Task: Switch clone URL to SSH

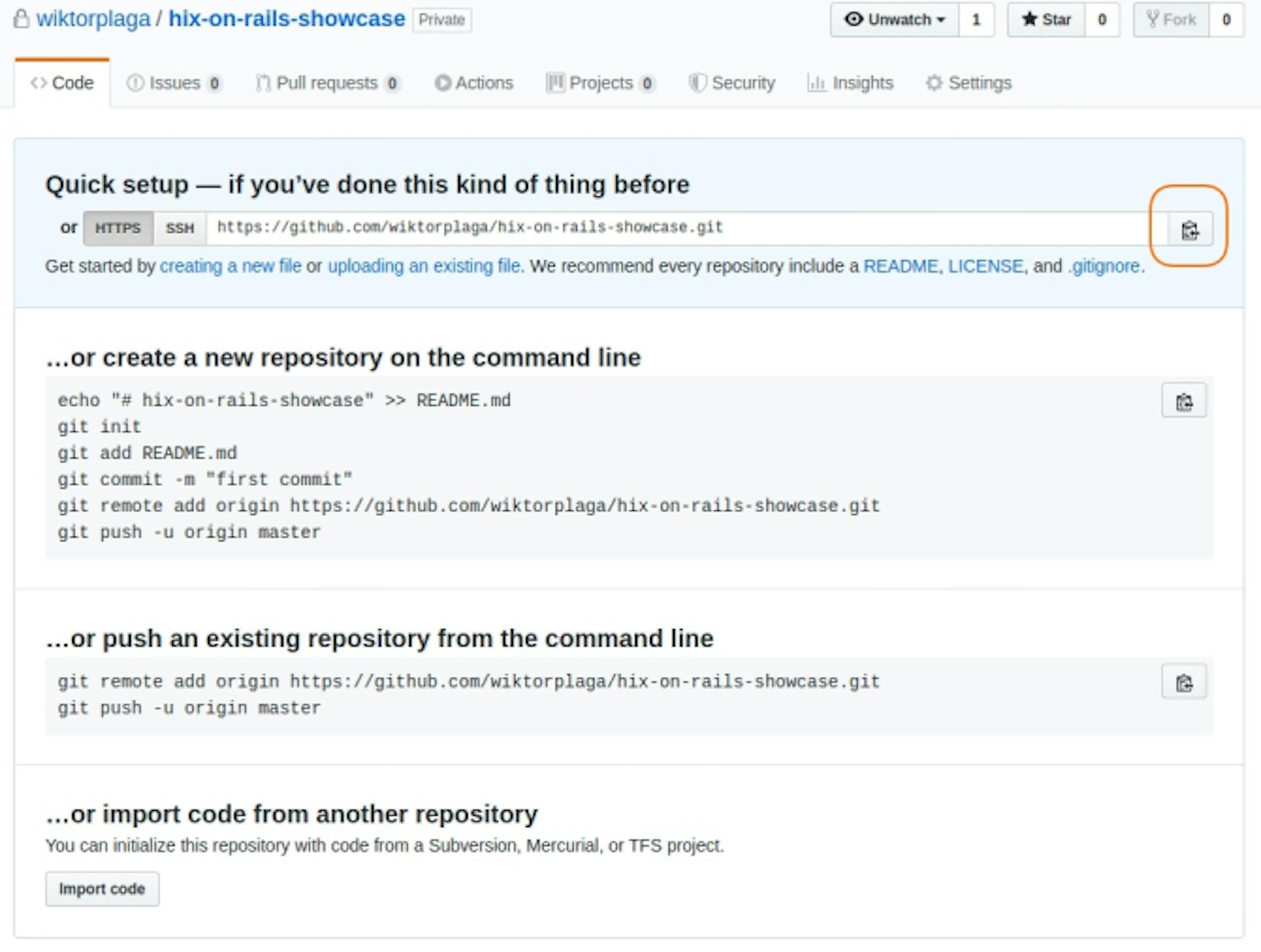Action: pyautogui.click(x=180, y=228)
